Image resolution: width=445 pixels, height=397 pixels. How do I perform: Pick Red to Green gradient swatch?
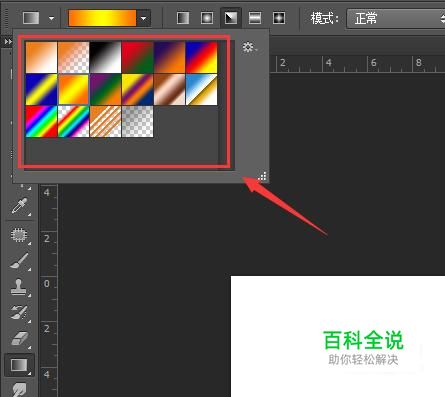pyautogui.click(x=137, y=57)
